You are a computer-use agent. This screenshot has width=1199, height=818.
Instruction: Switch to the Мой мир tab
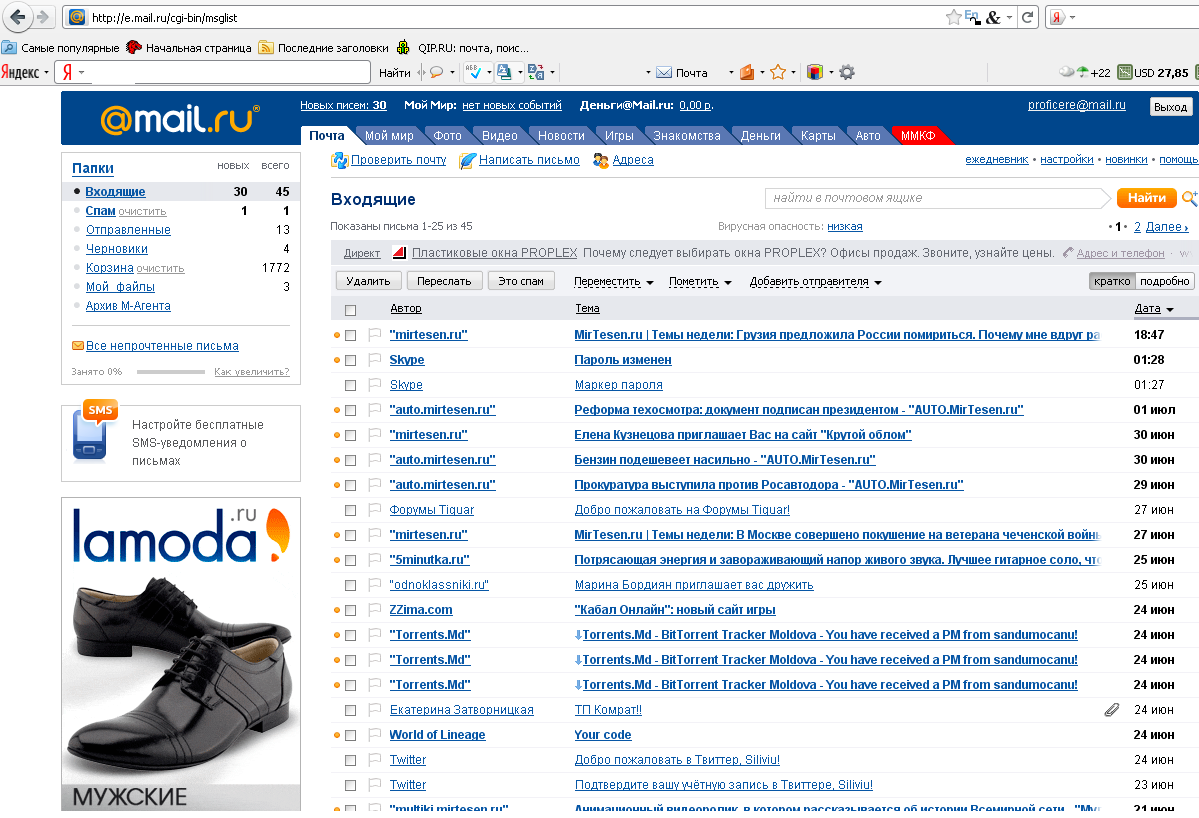(389, 135)
